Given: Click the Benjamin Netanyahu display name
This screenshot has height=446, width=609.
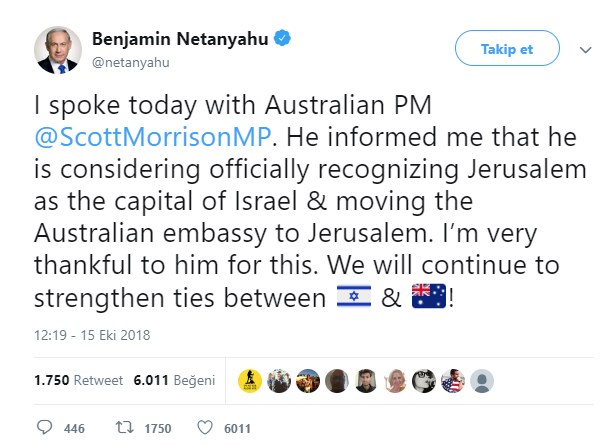Looking at the screenshot, I should [x=180, y=39].
